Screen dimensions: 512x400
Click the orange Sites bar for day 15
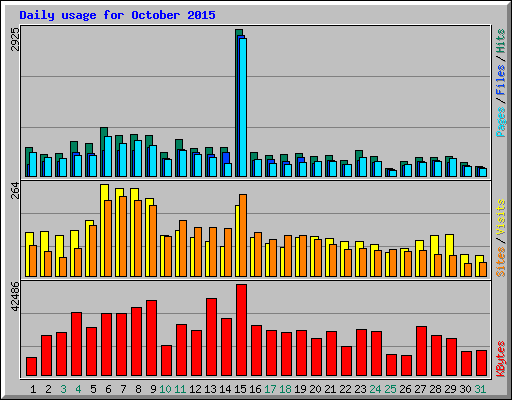coord(243,235)
